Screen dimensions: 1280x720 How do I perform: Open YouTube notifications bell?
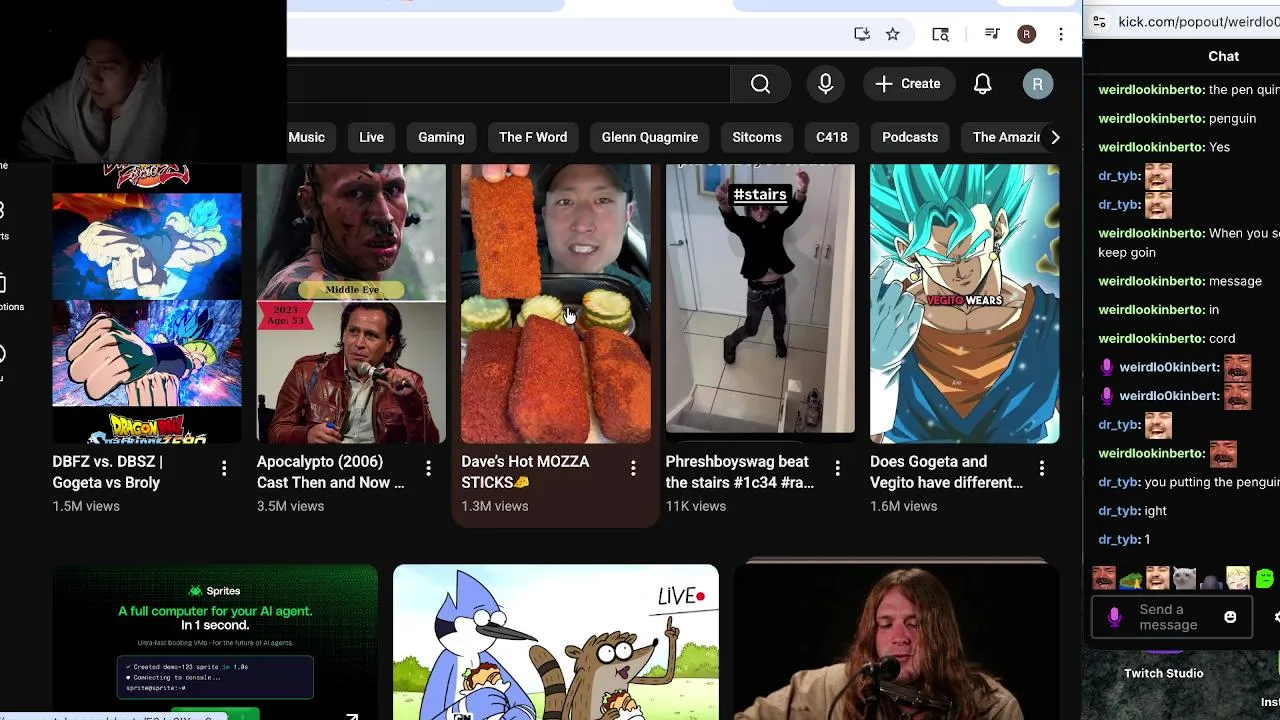982,84
